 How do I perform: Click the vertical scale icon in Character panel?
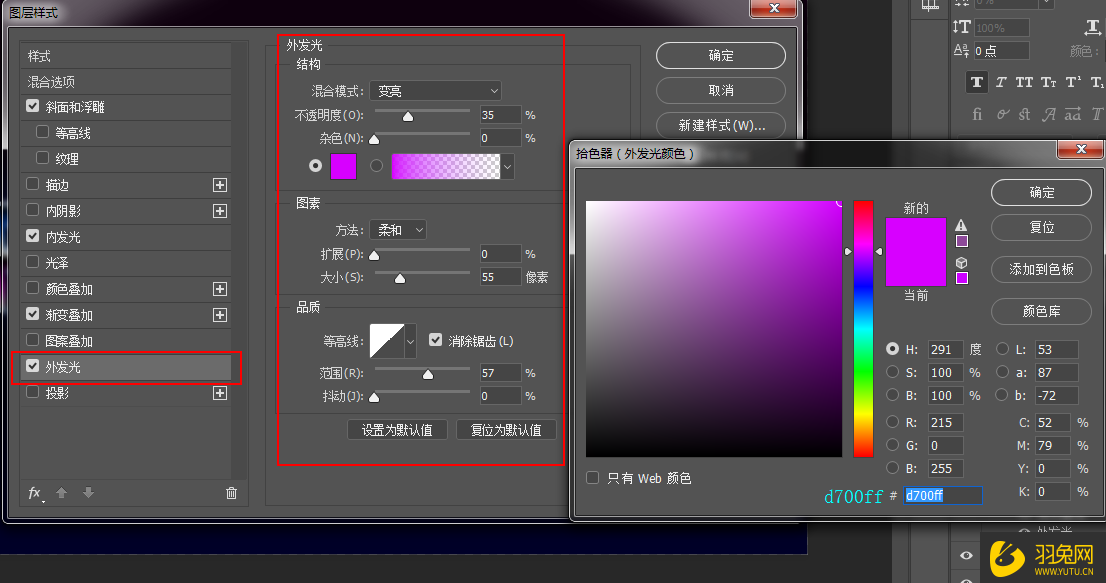(961, 27)
